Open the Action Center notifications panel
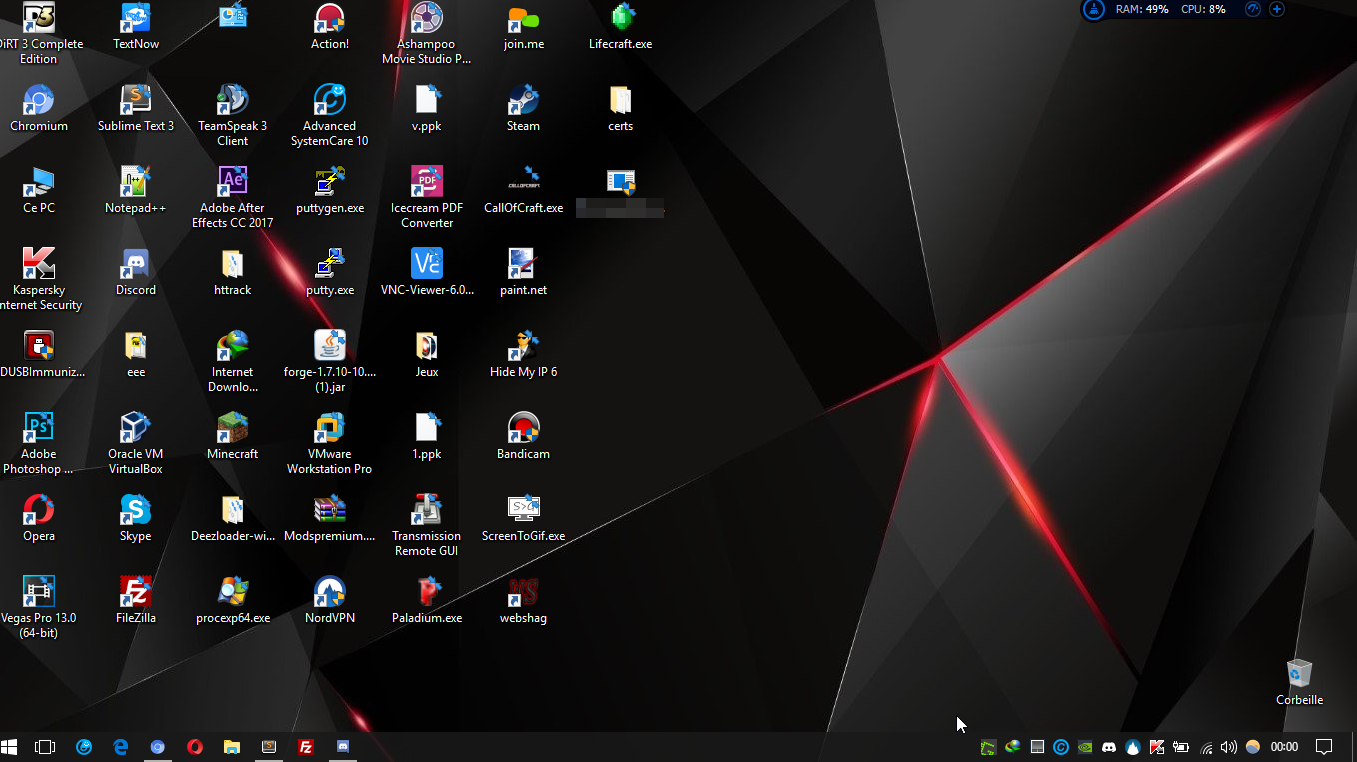 click(1324, 747)
